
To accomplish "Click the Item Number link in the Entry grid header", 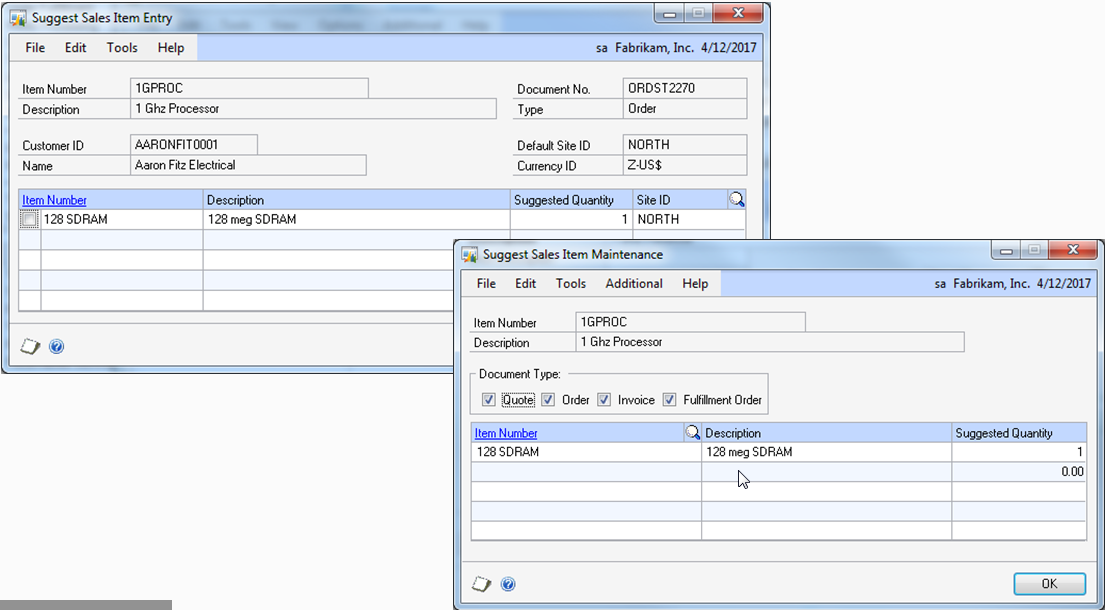I will (54, 200).
